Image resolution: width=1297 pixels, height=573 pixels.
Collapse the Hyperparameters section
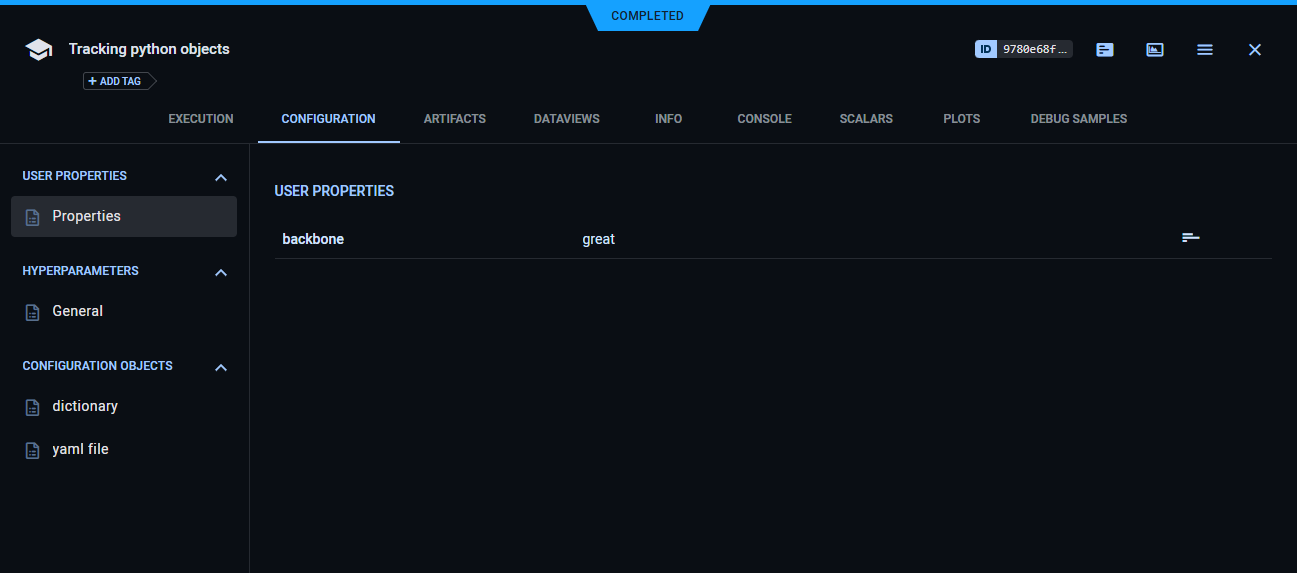[x=221, y=272]
